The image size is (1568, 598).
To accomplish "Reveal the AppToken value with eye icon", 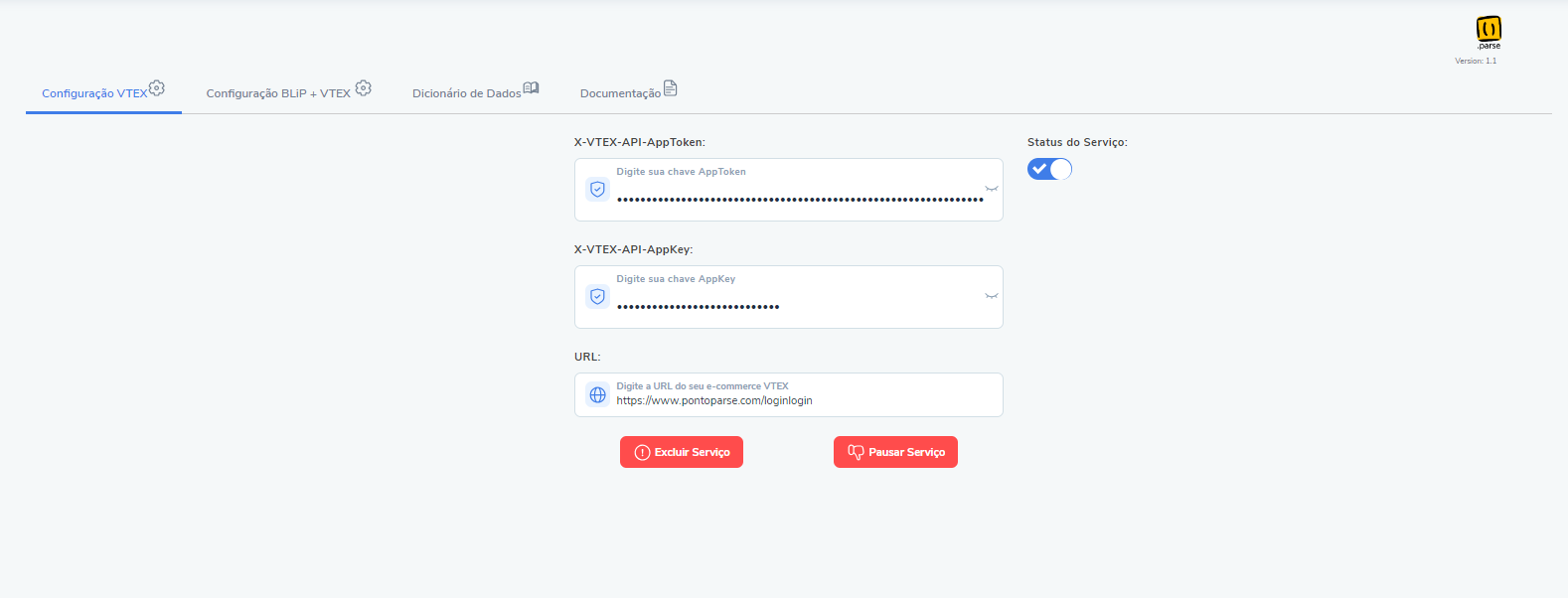I will (992, 189).
